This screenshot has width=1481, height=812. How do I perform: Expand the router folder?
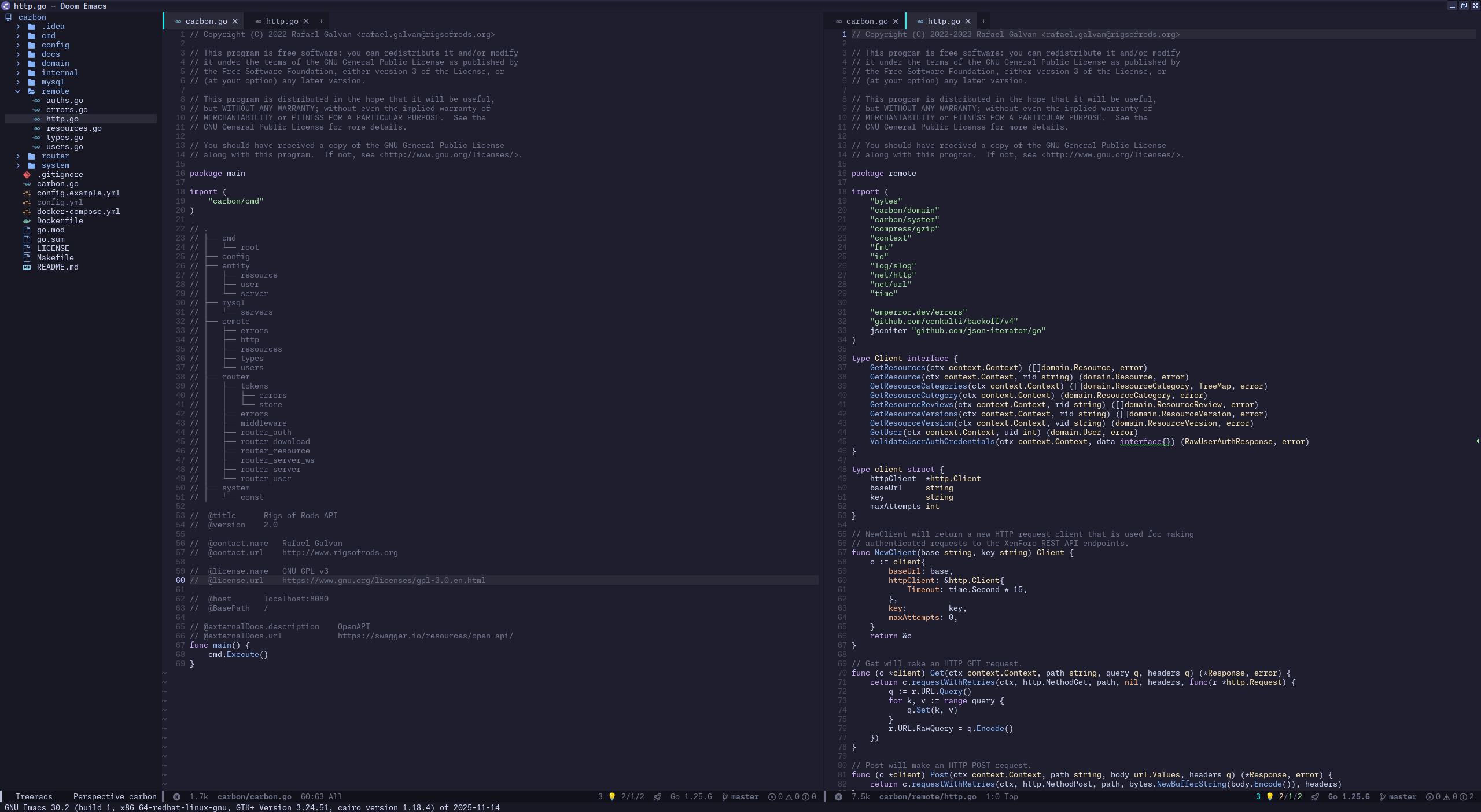(x=18, y=156)
